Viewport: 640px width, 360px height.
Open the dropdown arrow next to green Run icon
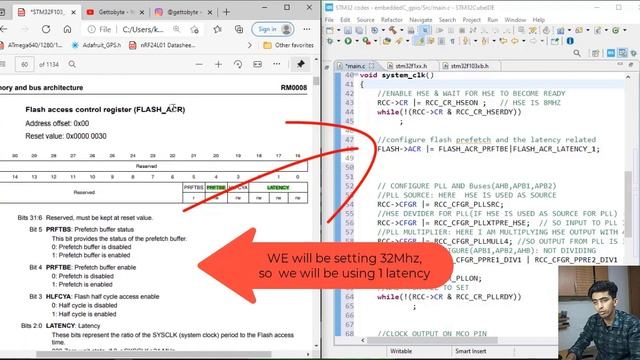click(357, 41)
